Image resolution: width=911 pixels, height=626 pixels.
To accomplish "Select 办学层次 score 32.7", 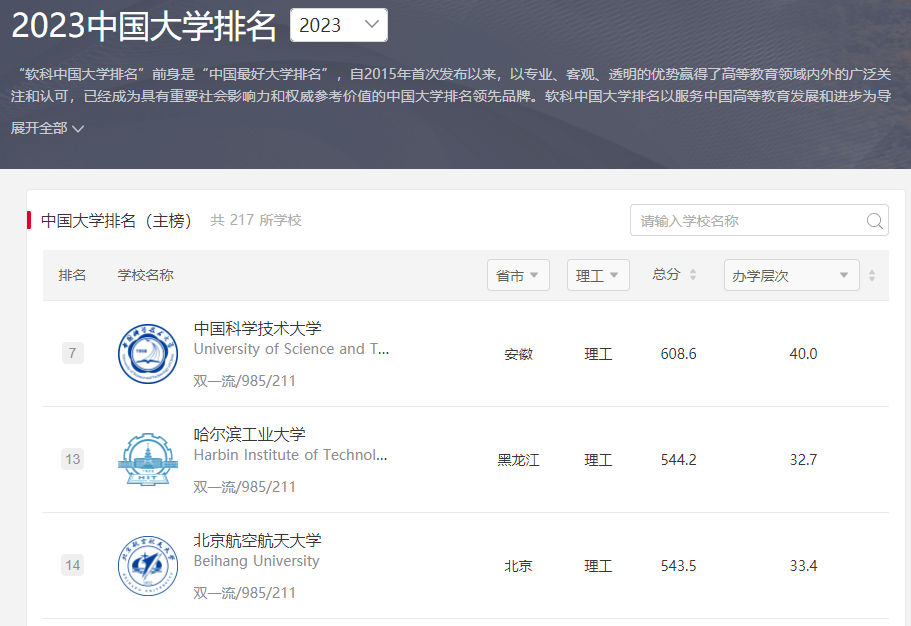I will pyautogui.click(x=803, y=460).
